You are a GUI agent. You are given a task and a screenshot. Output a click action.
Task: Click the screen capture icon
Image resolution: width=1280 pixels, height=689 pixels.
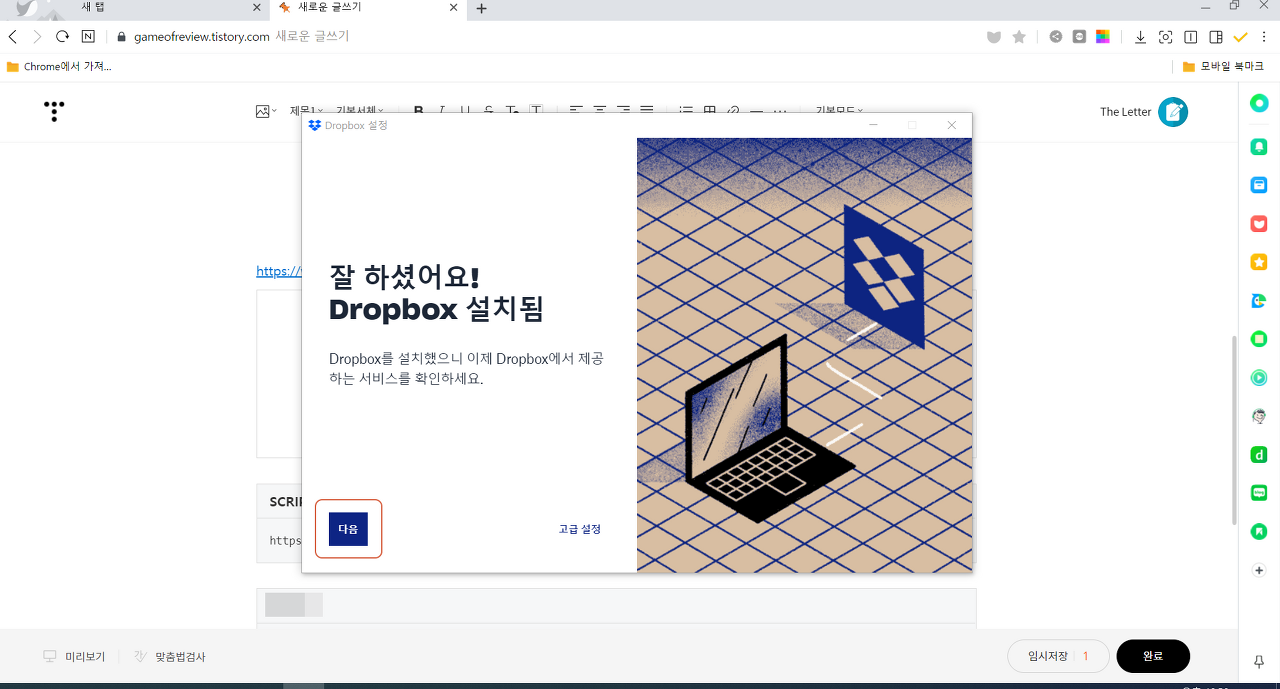(1165, 37)
